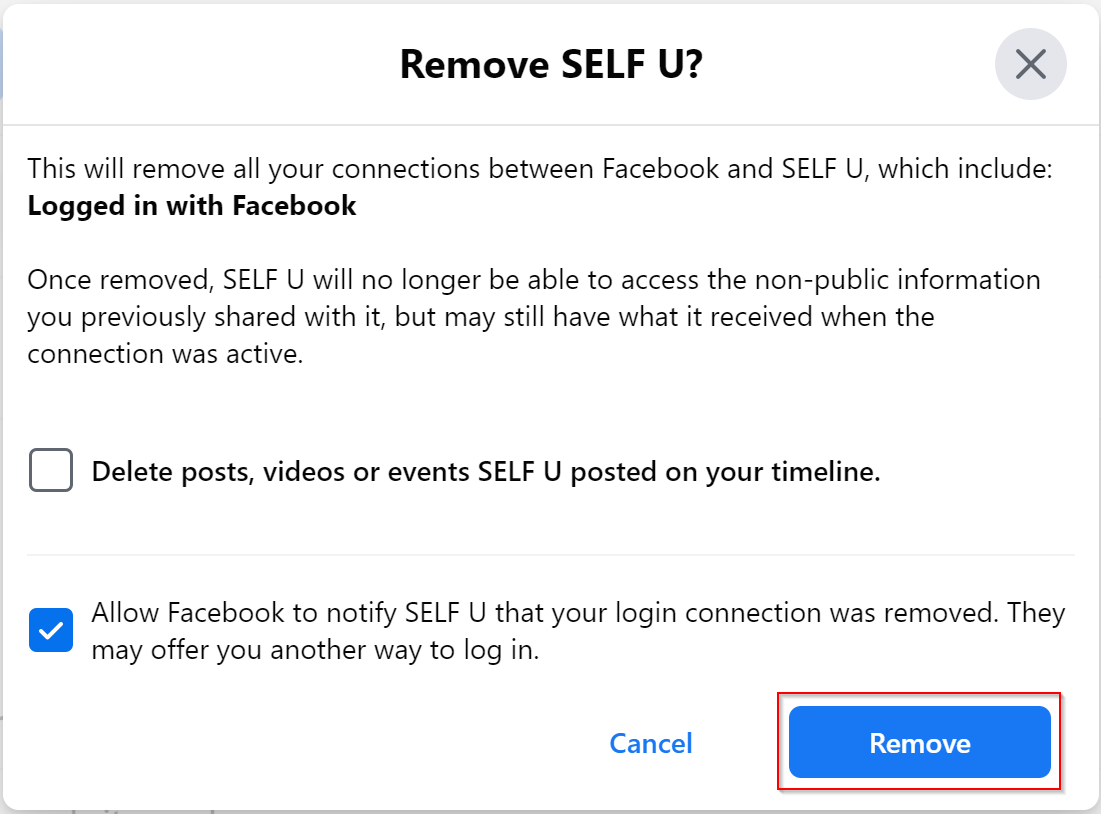The width and height of the screenshot is (1101, 814).
Task: Click "SELF U posted on your timeline" label text
Action: pos(720,472)
